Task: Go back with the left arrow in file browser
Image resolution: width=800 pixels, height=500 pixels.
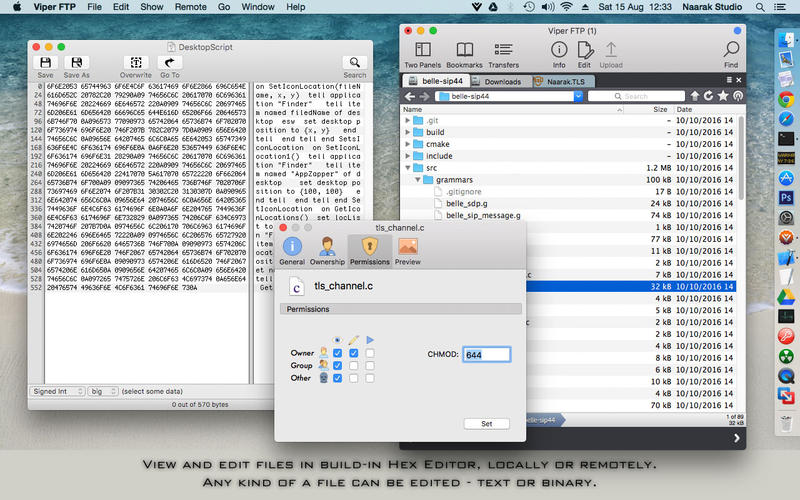Action: point(410,96)
